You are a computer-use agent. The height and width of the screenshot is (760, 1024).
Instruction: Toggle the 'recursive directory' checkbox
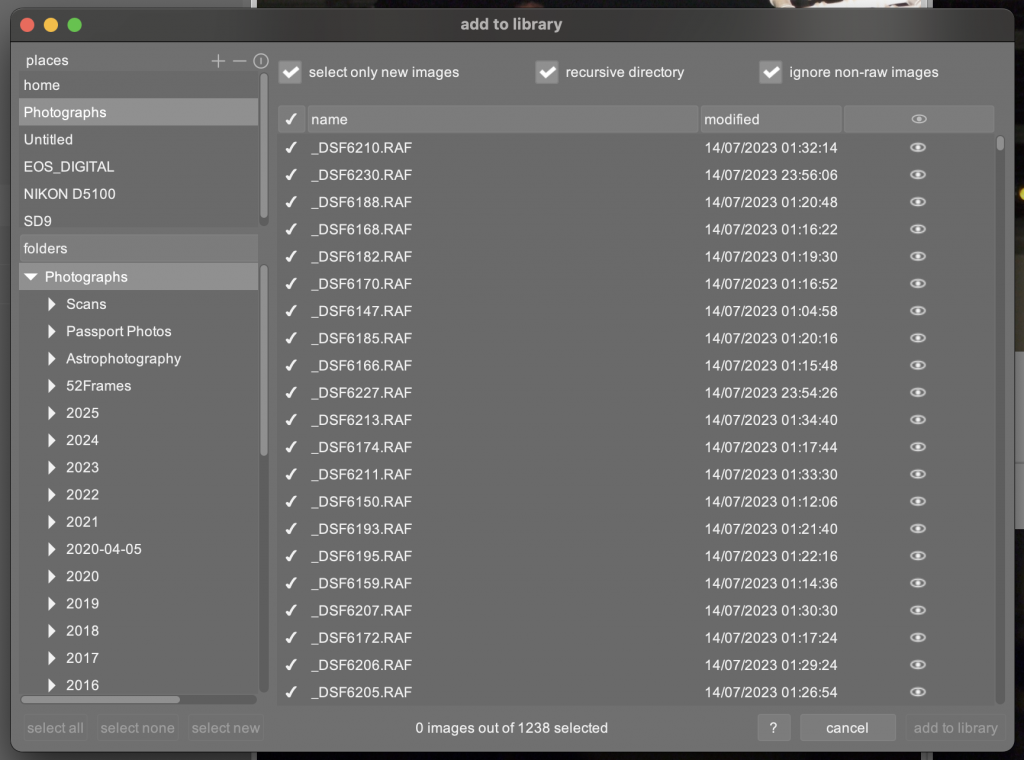point(547,72)
